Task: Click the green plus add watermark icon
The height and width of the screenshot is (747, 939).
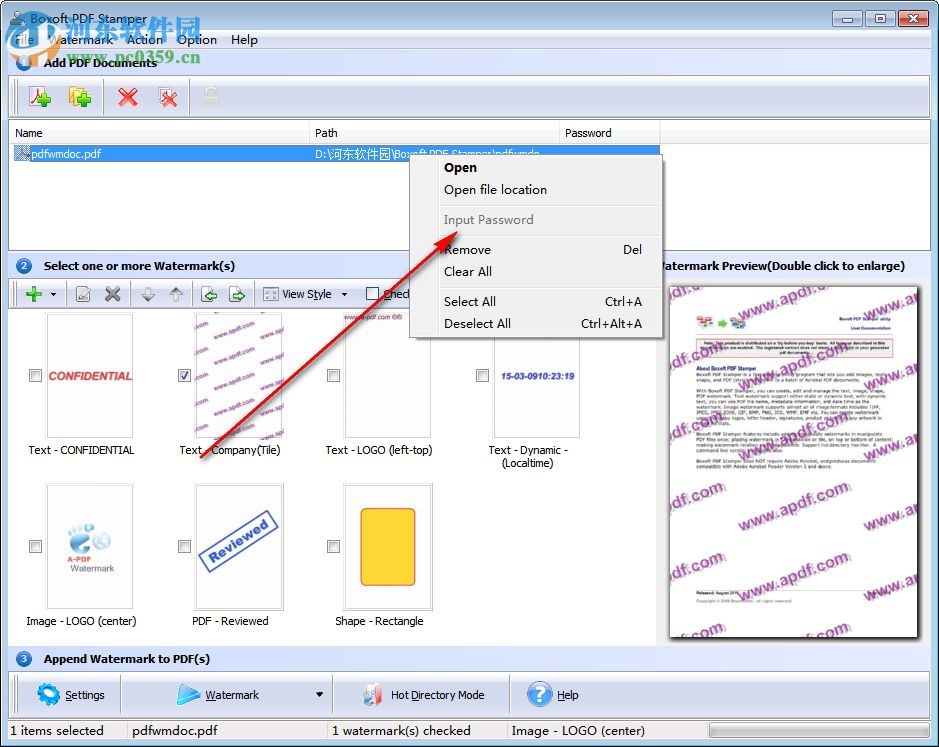Action: [x=34, y=294]
